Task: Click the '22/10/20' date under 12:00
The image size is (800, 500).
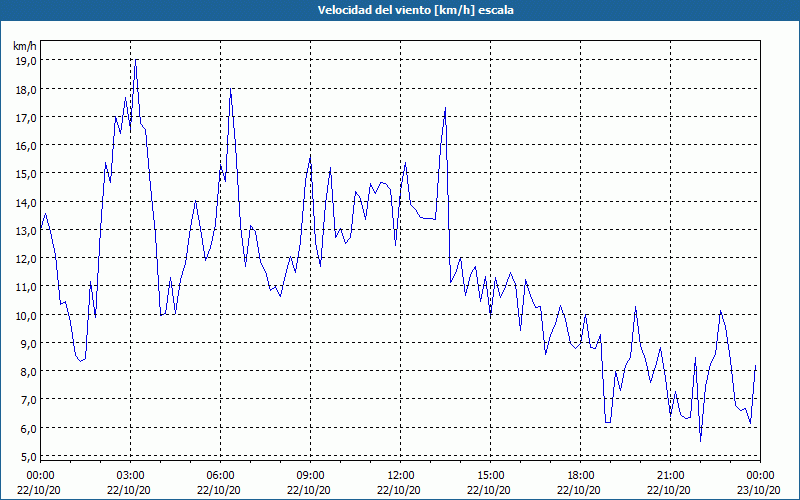Action: [398, 490]
